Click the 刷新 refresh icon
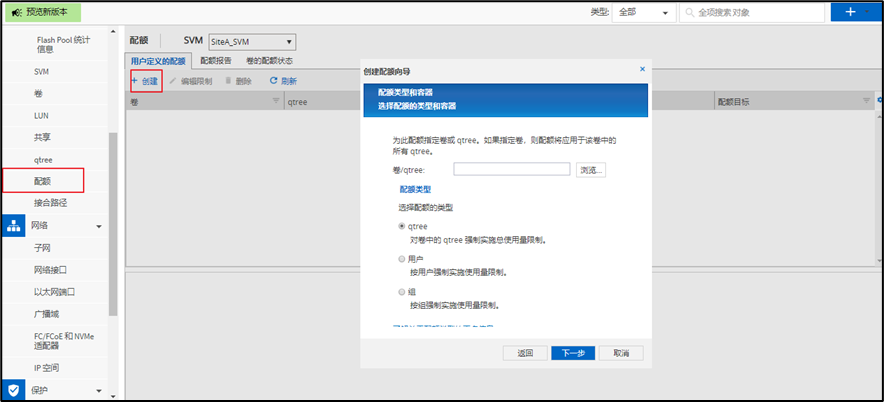Viewport: 884px width, 402px height. tap(273, 81)
